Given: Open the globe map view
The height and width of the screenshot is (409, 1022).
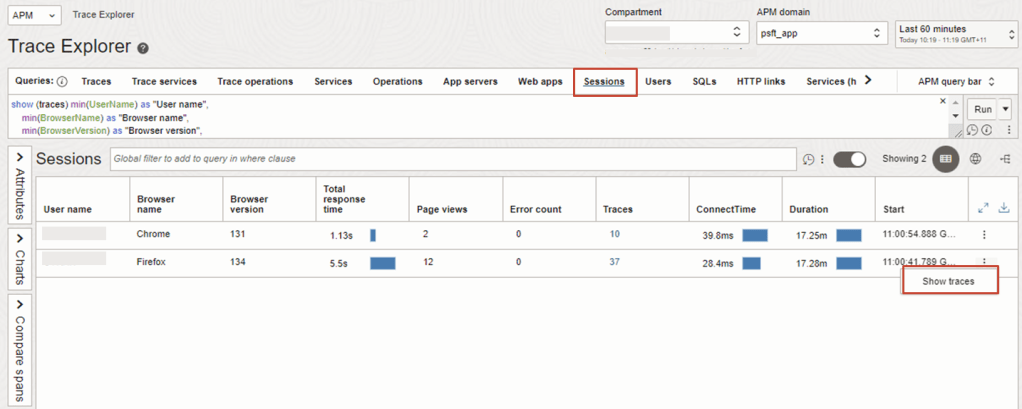Looking at the screenshot, I should [976, 159].
